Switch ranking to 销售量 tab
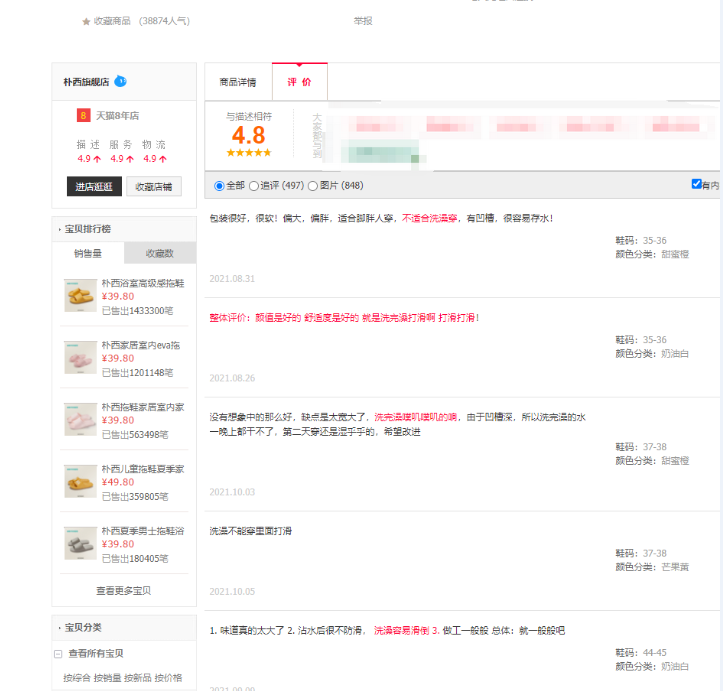723x691 pixels. pos(88,253)
